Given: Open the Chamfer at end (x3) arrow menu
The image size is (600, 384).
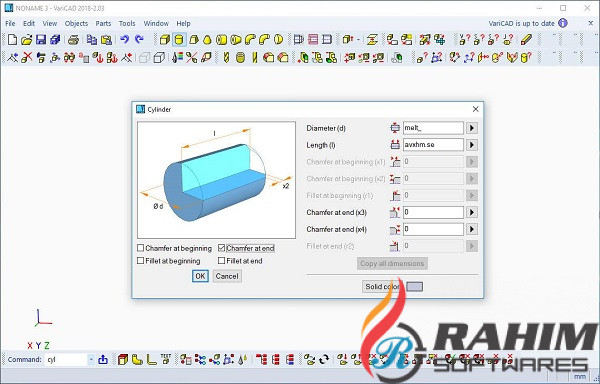Looking at the screenshot, I should [472, 212].
